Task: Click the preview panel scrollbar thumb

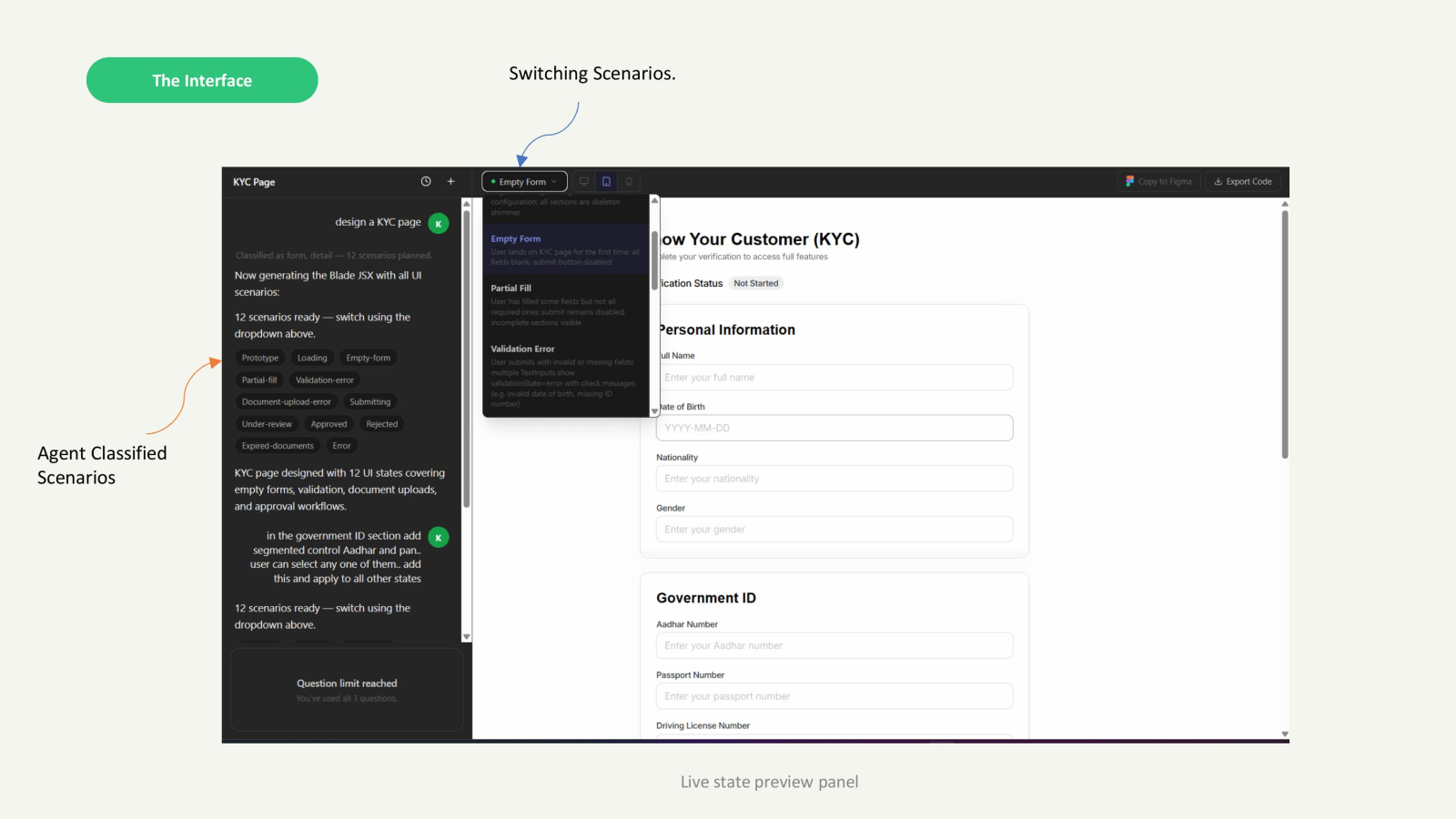Action: tap(1285, 334)
